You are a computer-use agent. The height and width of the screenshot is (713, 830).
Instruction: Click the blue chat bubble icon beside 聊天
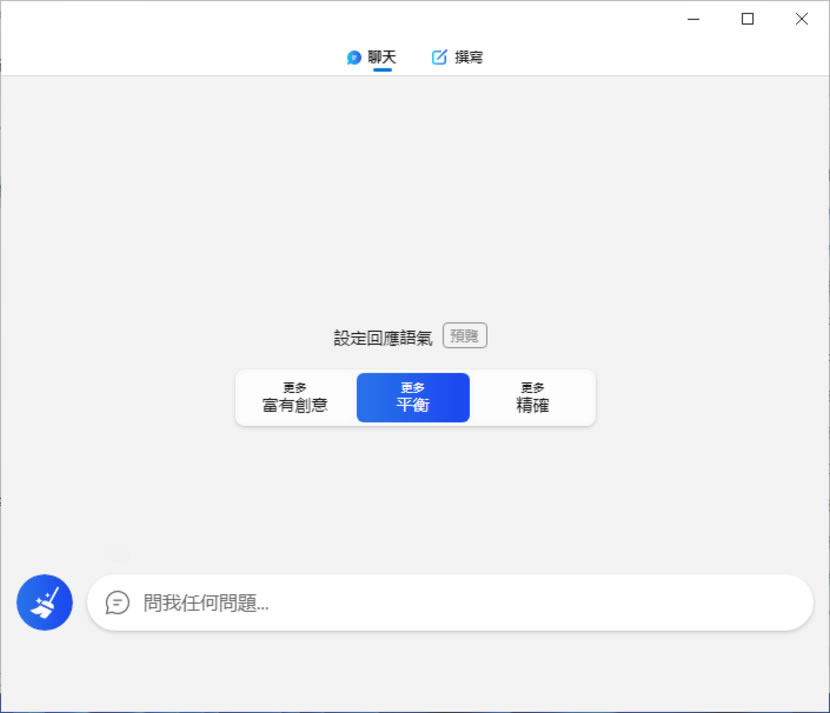tap(353, 58)
